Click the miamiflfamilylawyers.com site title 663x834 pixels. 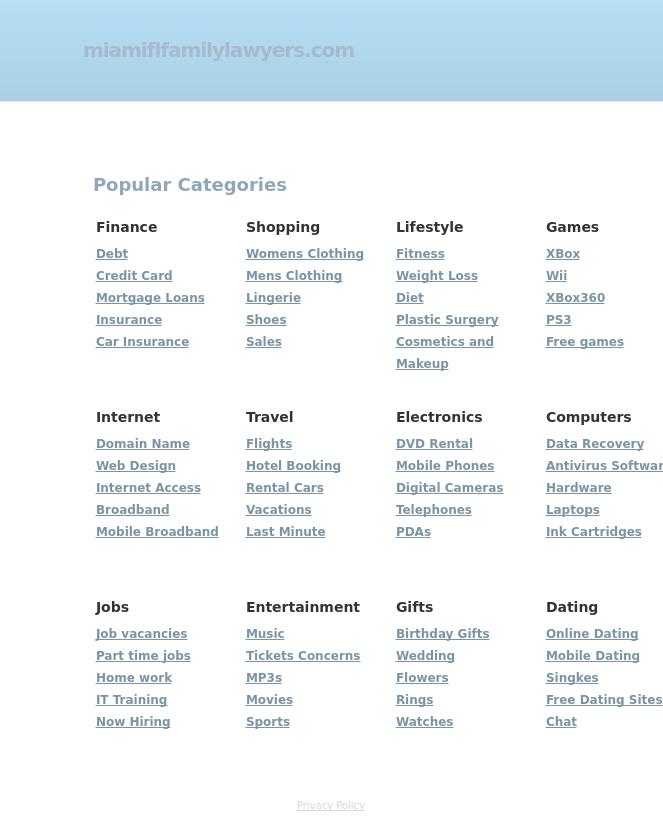(218, 50)
